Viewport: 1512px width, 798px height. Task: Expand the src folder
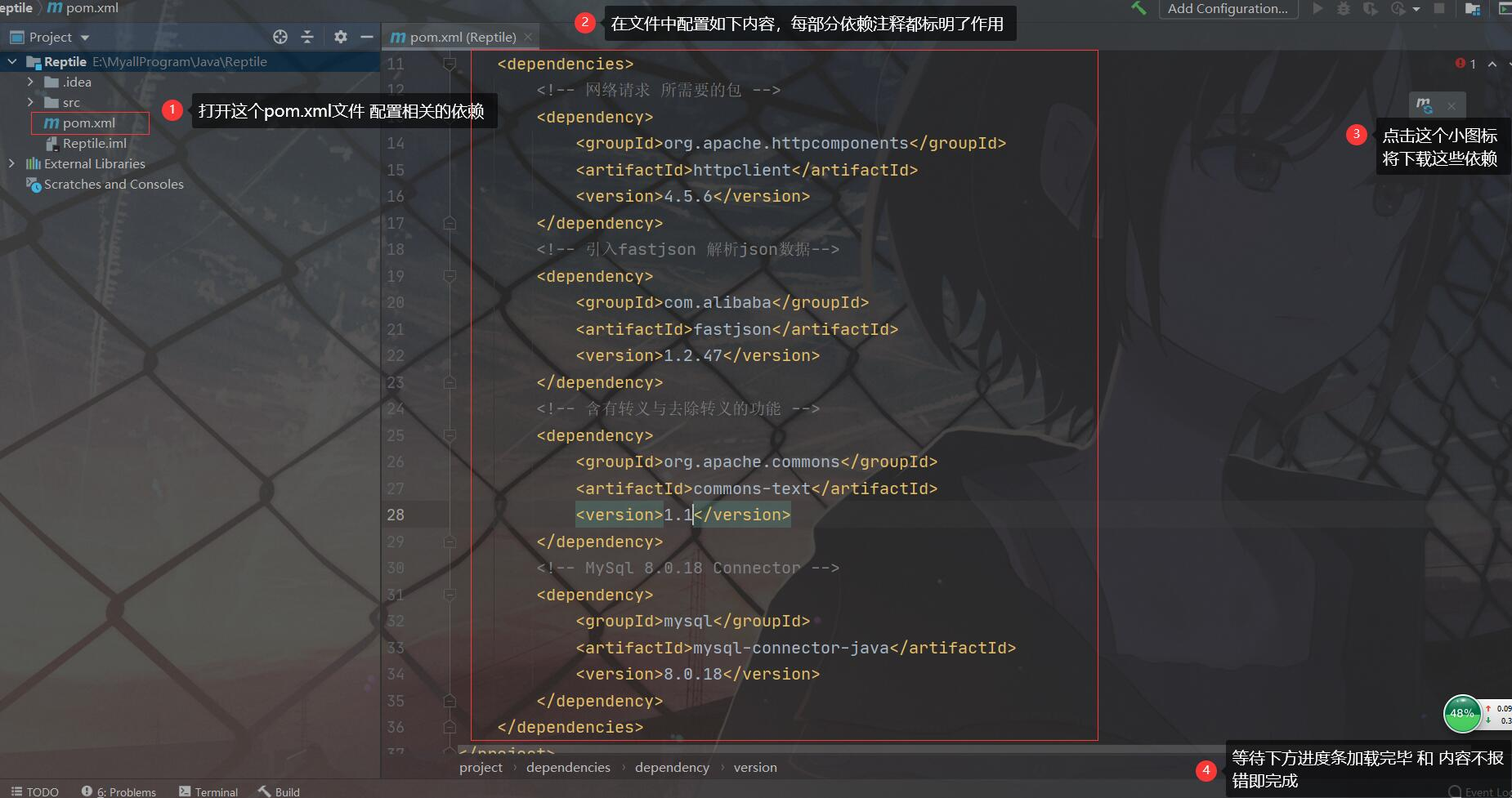point(30,102)
